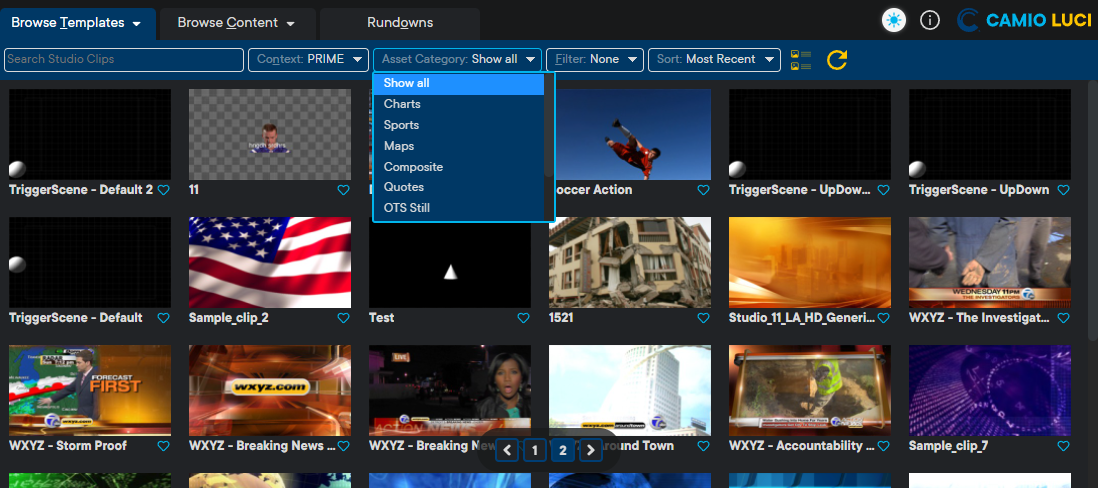Select the WXYZ - Breaking News wxyz.com thumbnail
The image size is (1098, 488).
click(270, 391)
